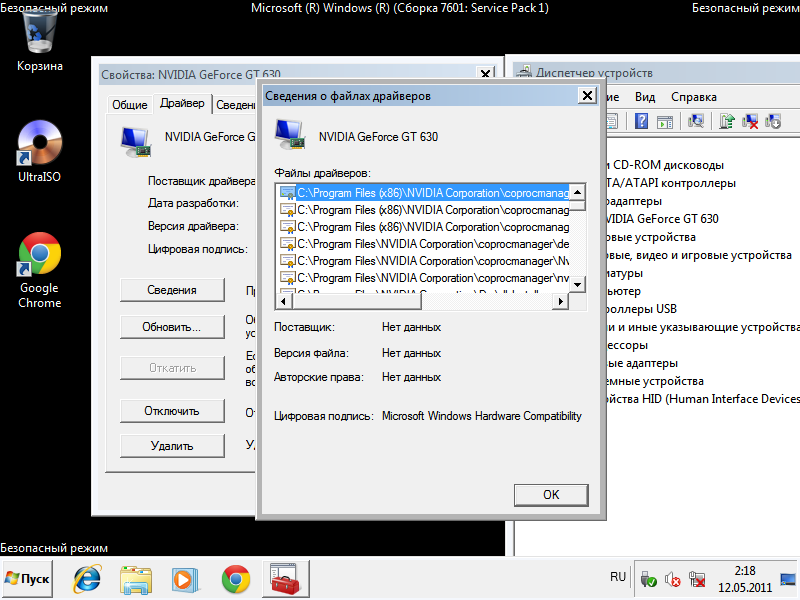800x600 pixels.
Task: Select the Драйвер tab
Action: tap(182, 103)
